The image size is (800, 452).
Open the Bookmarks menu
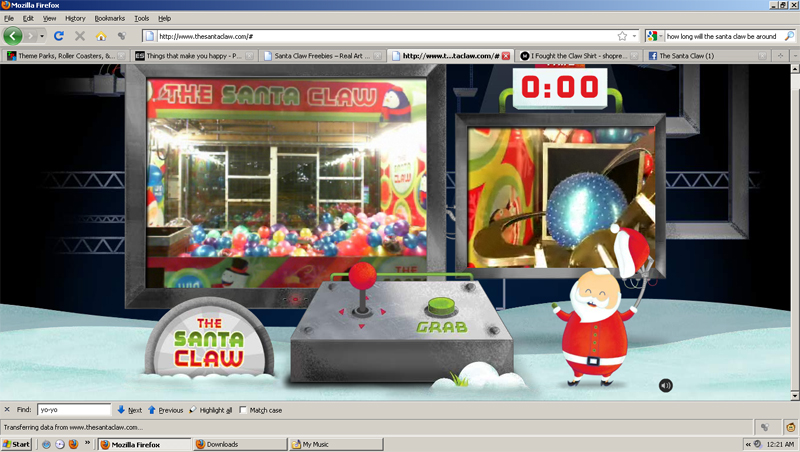coord(110,18)
